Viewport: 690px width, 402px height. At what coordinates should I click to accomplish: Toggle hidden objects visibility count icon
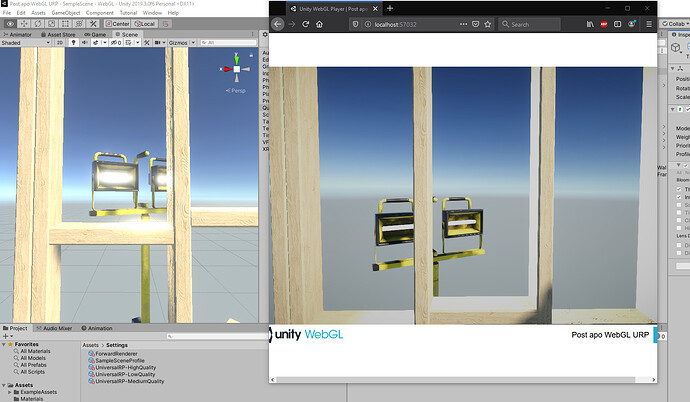tap(116, 43)
